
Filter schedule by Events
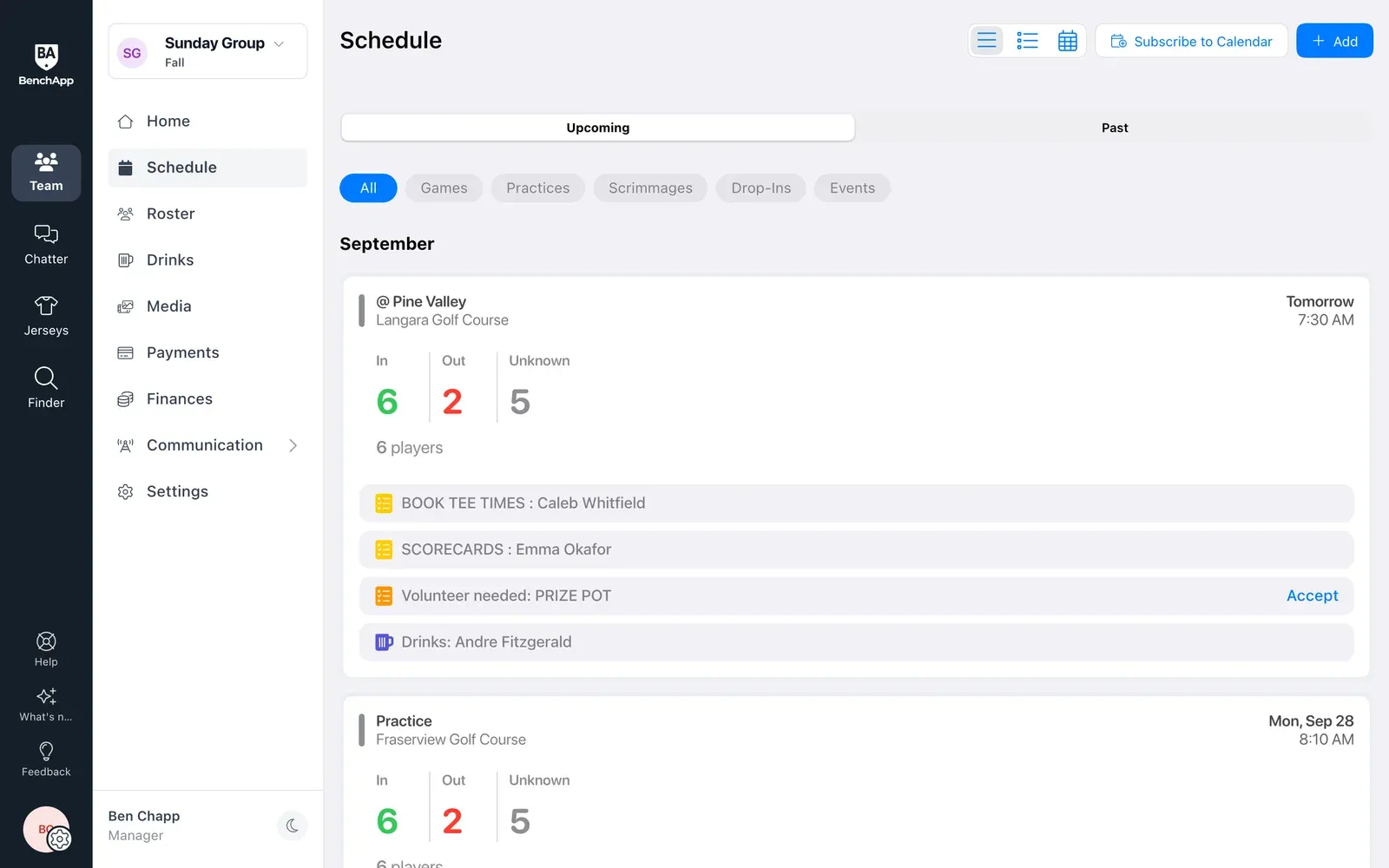(852, 188)
